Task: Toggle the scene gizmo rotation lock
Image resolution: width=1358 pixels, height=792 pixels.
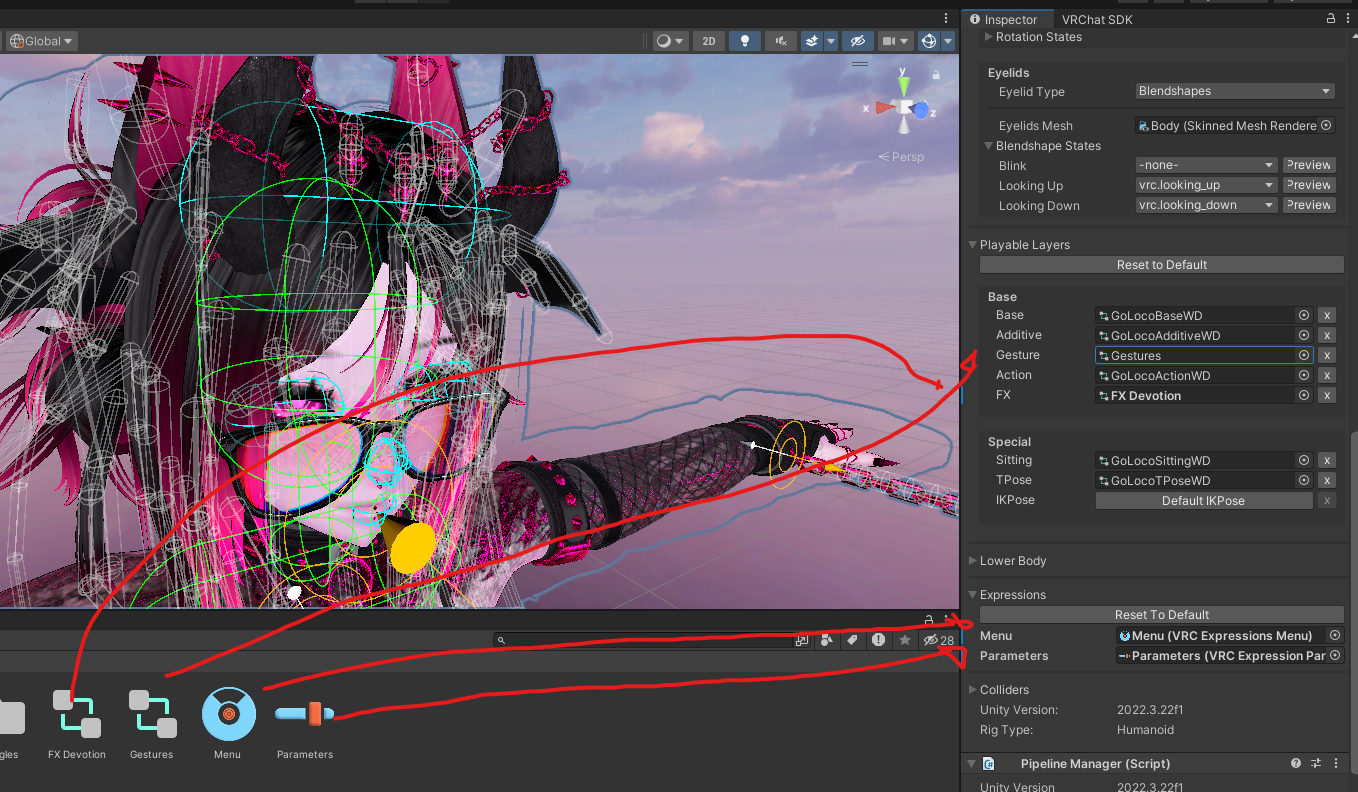Action: (936, 74)
